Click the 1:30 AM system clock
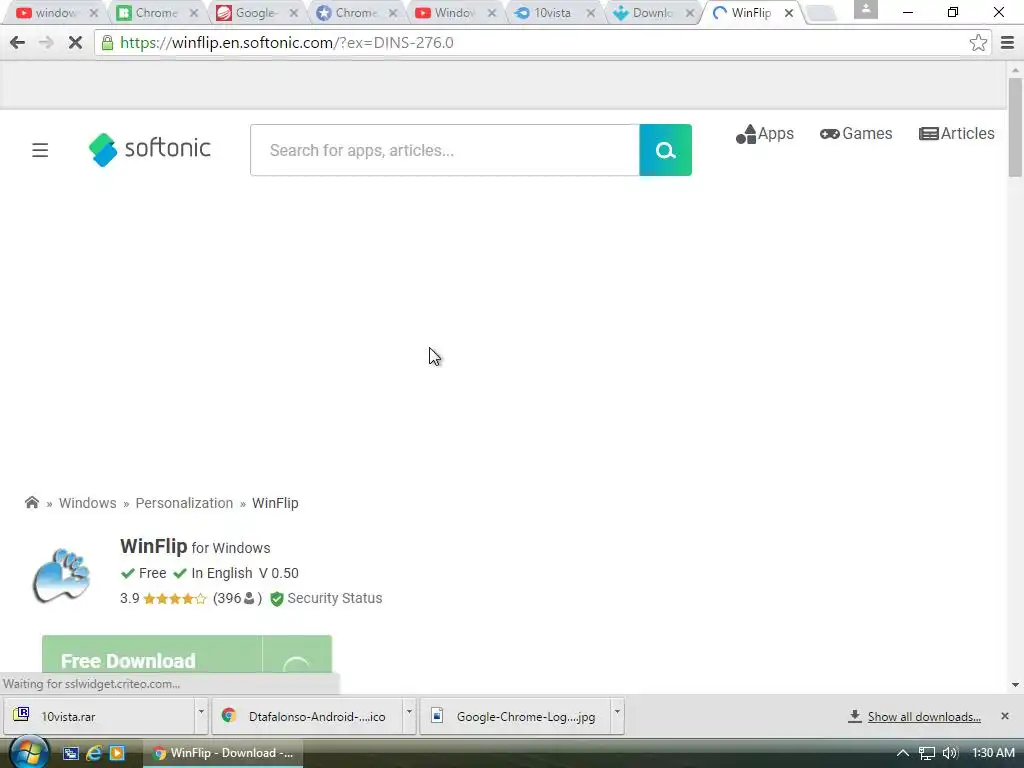The height and width of the screenshot is (768, 1024). 993,753
